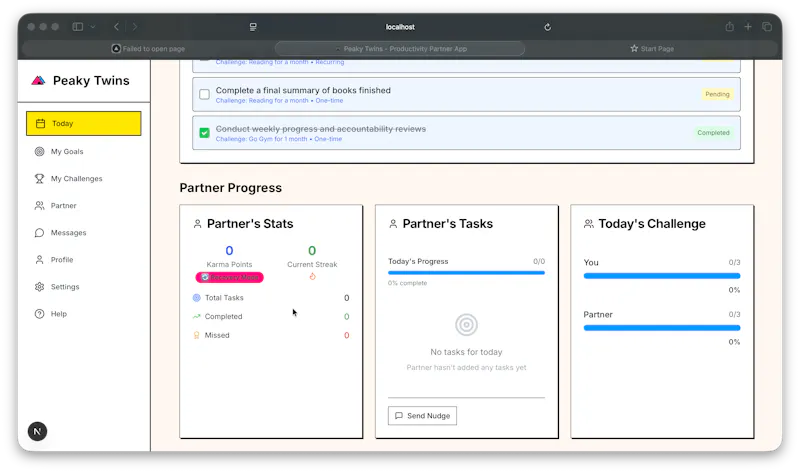Open a new Safari tab
This screenshot has width=800, height=473.
point(748,27)
